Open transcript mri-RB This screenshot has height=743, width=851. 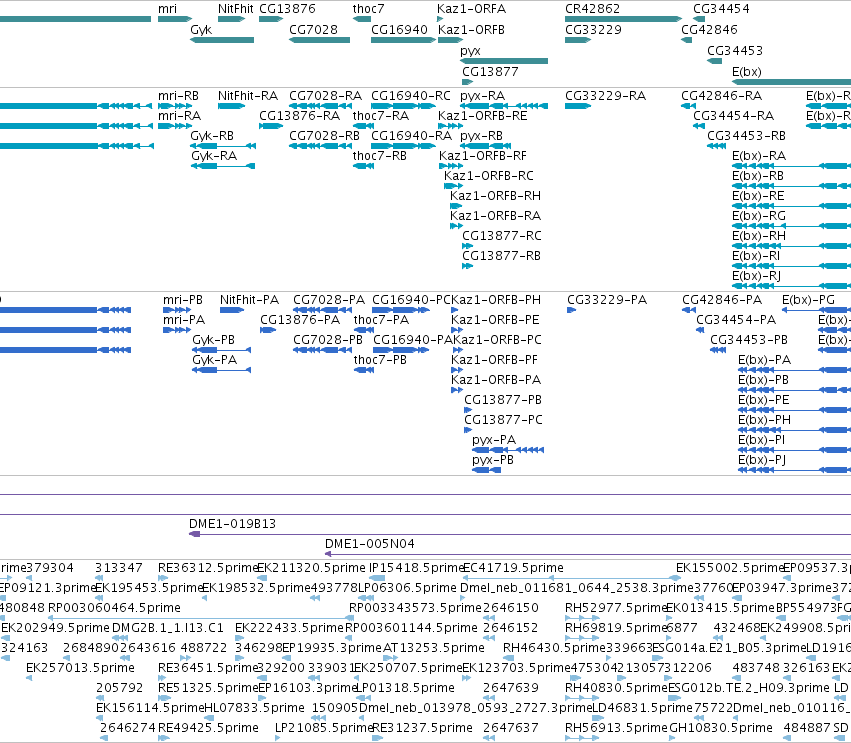click(178, 96)
